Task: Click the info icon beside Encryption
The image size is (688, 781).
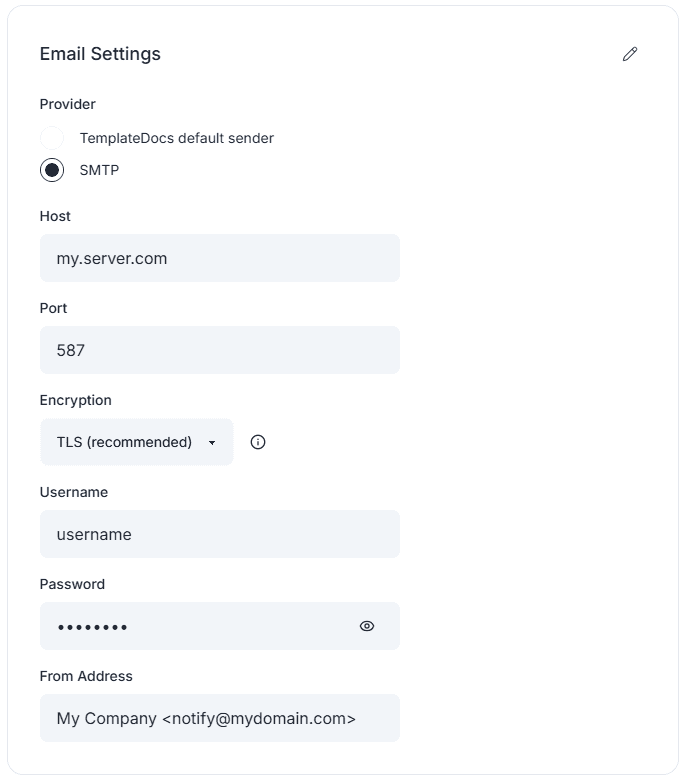Action: (258, 442)
